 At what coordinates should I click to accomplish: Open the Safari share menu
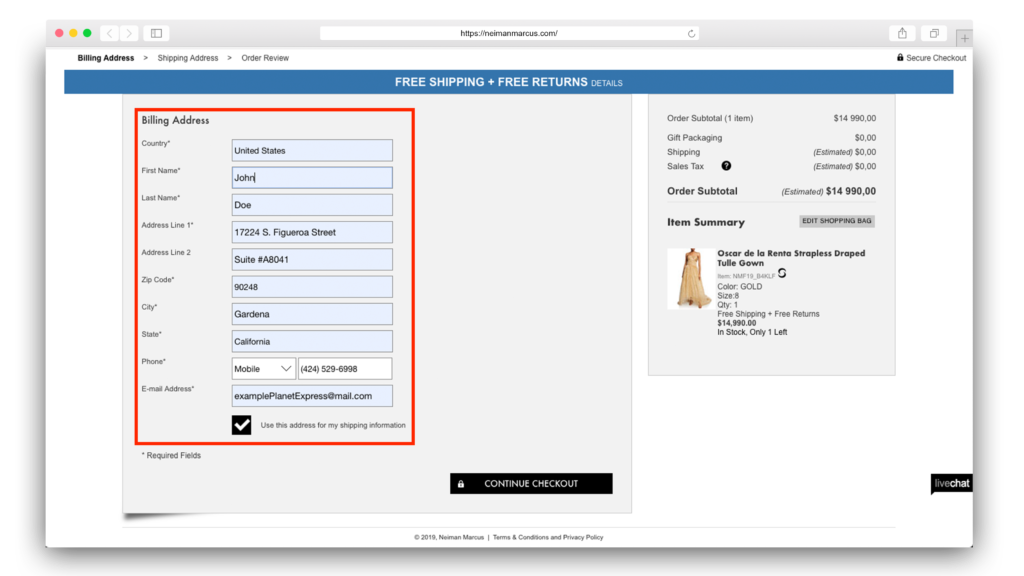tap(902, 33)
